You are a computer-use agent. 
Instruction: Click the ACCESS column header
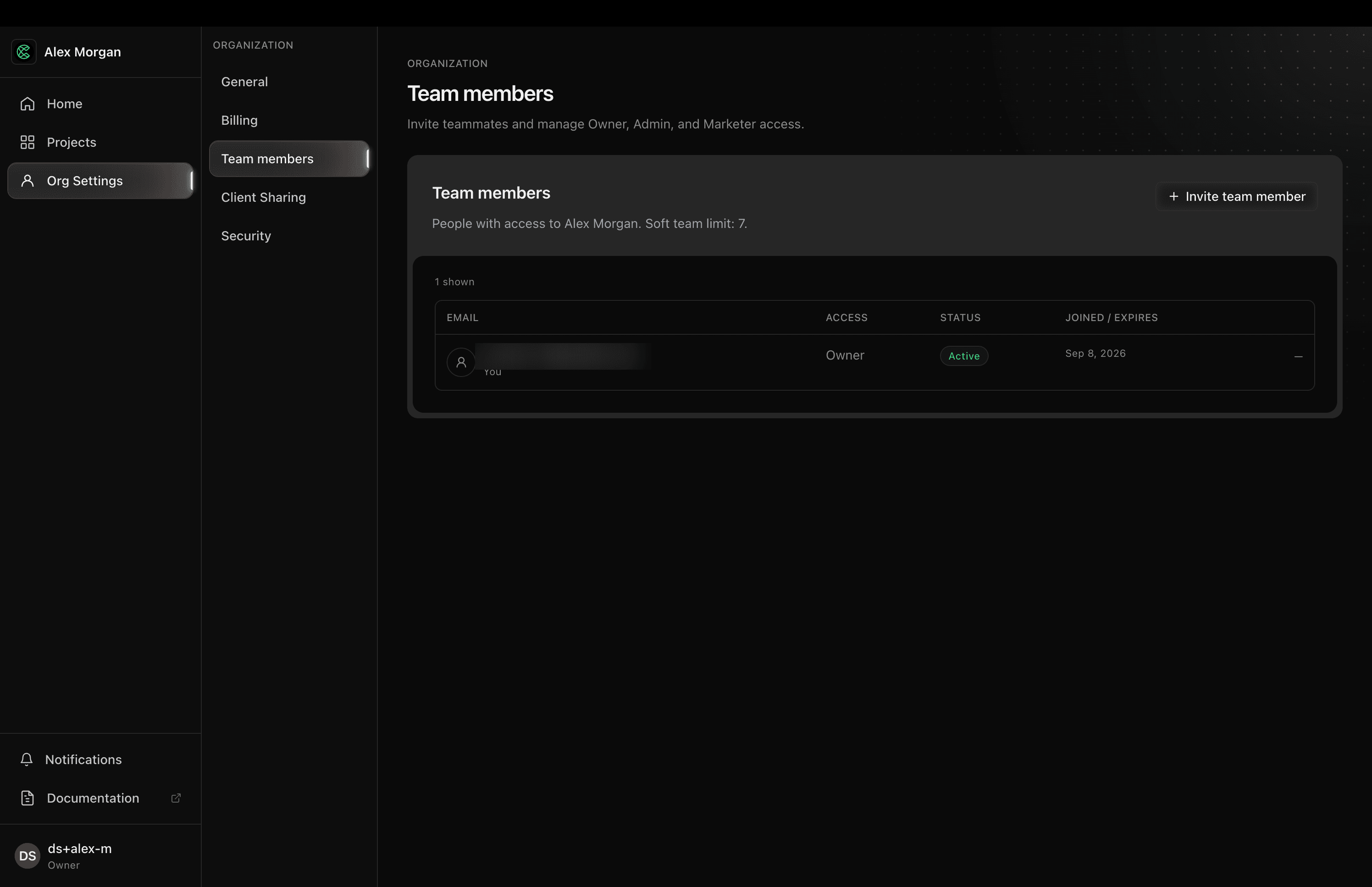pyautogui.click(x=846, y=317)
